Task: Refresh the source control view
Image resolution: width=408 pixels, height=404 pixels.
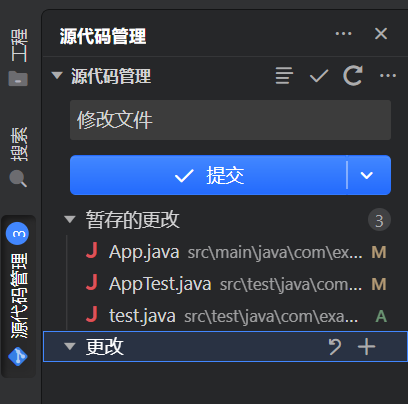Action: (353, 76)
